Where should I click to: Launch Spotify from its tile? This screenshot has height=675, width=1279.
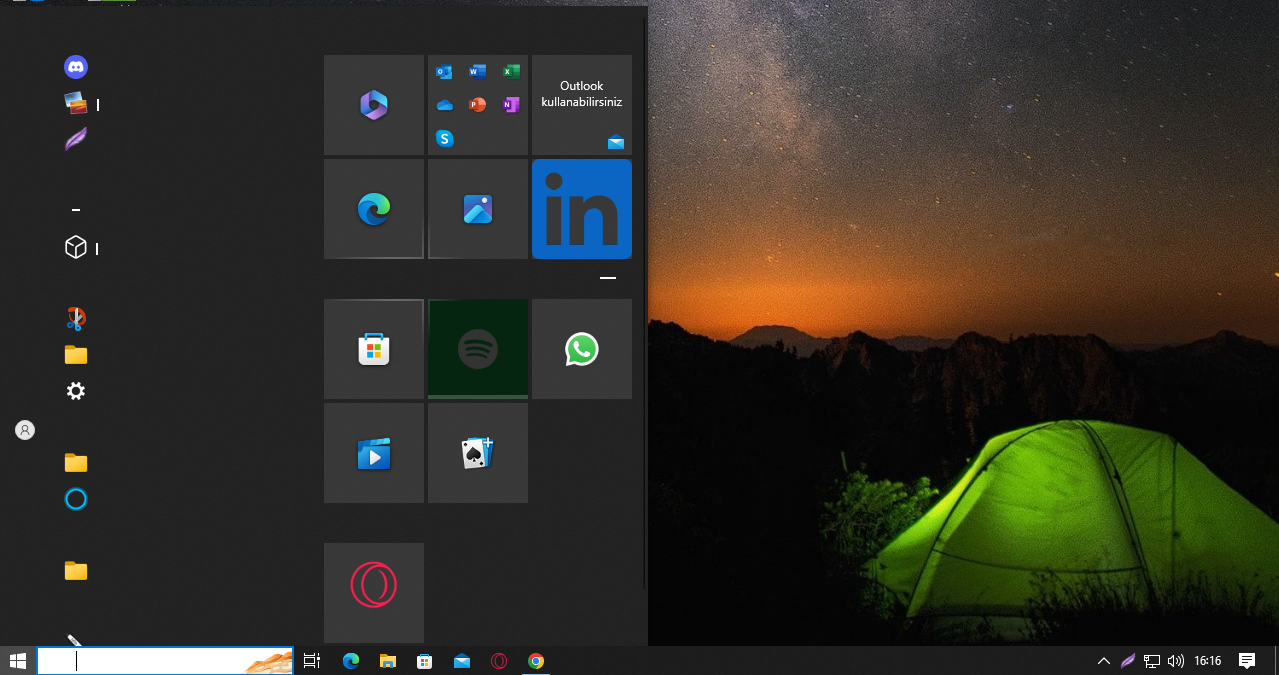click(x=478, y=349)
